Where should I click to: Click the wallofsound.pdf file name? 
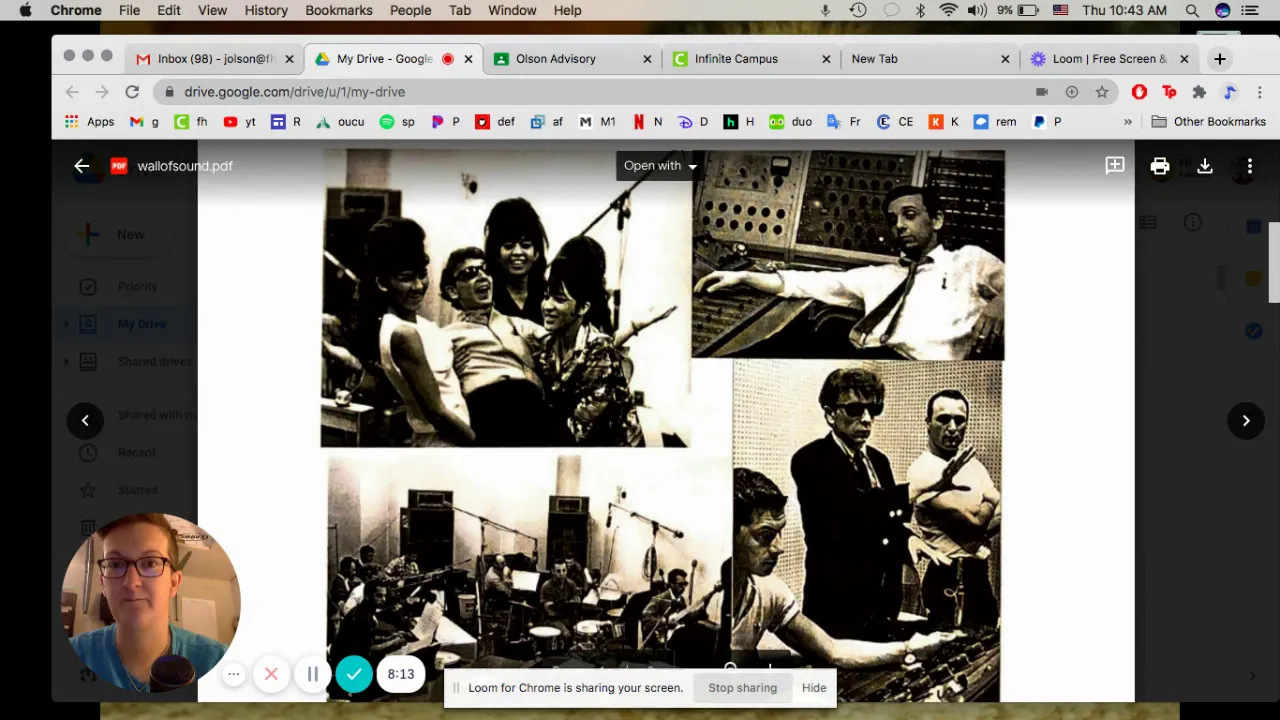(185, 166)
